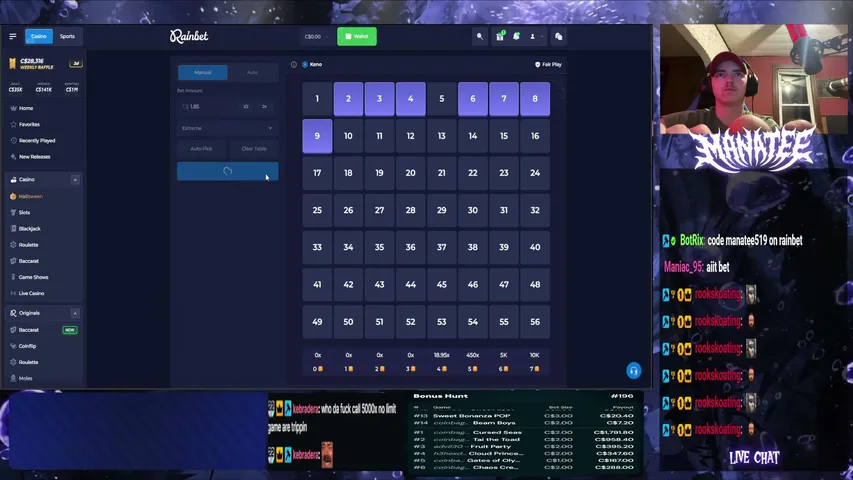Screen dimensions: 853x480
Task: Expand the user account dropdown arrow
Action: 542,37
